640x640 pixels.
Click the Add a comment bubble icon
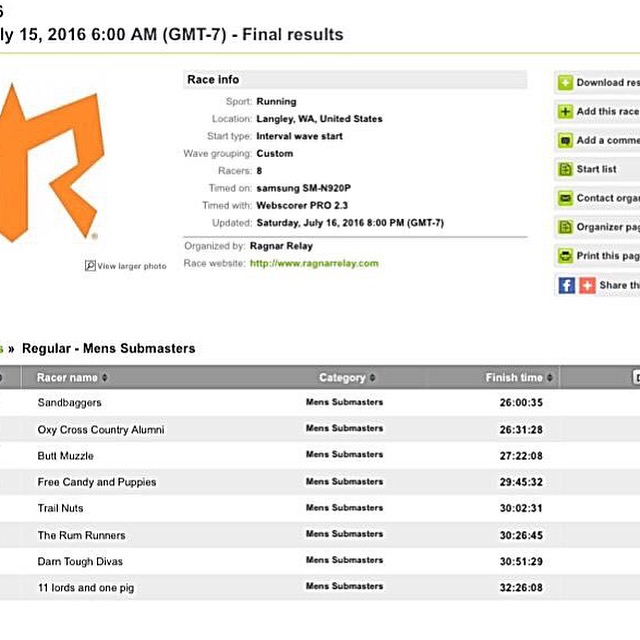565,140
